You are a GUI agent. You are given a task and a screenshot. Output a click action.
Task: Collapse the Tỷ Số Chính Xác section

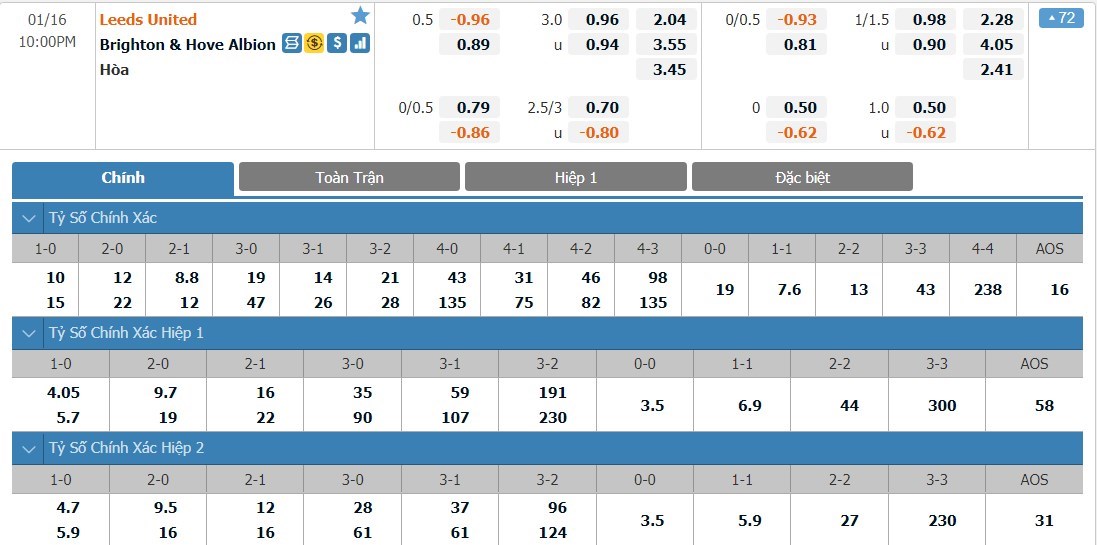(x=27, y=218)
